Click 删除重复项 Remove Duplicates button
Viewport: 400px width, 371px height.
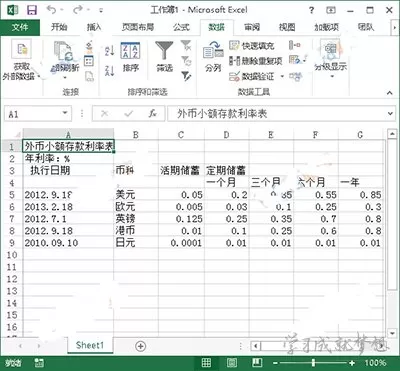point(256,61)
